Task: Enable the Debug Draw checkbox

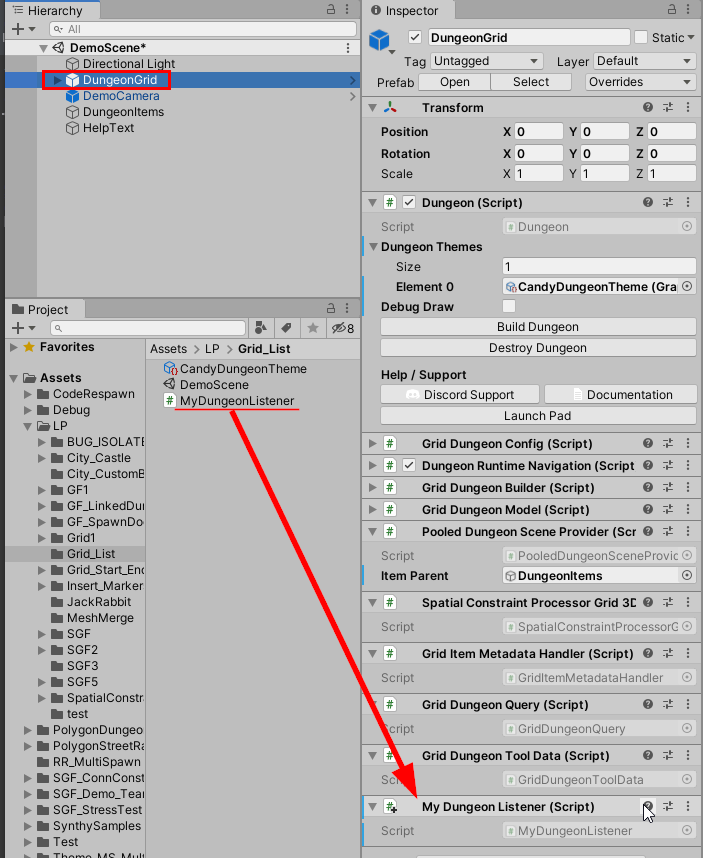Action: pyautogui.click(x=509, y=307)
